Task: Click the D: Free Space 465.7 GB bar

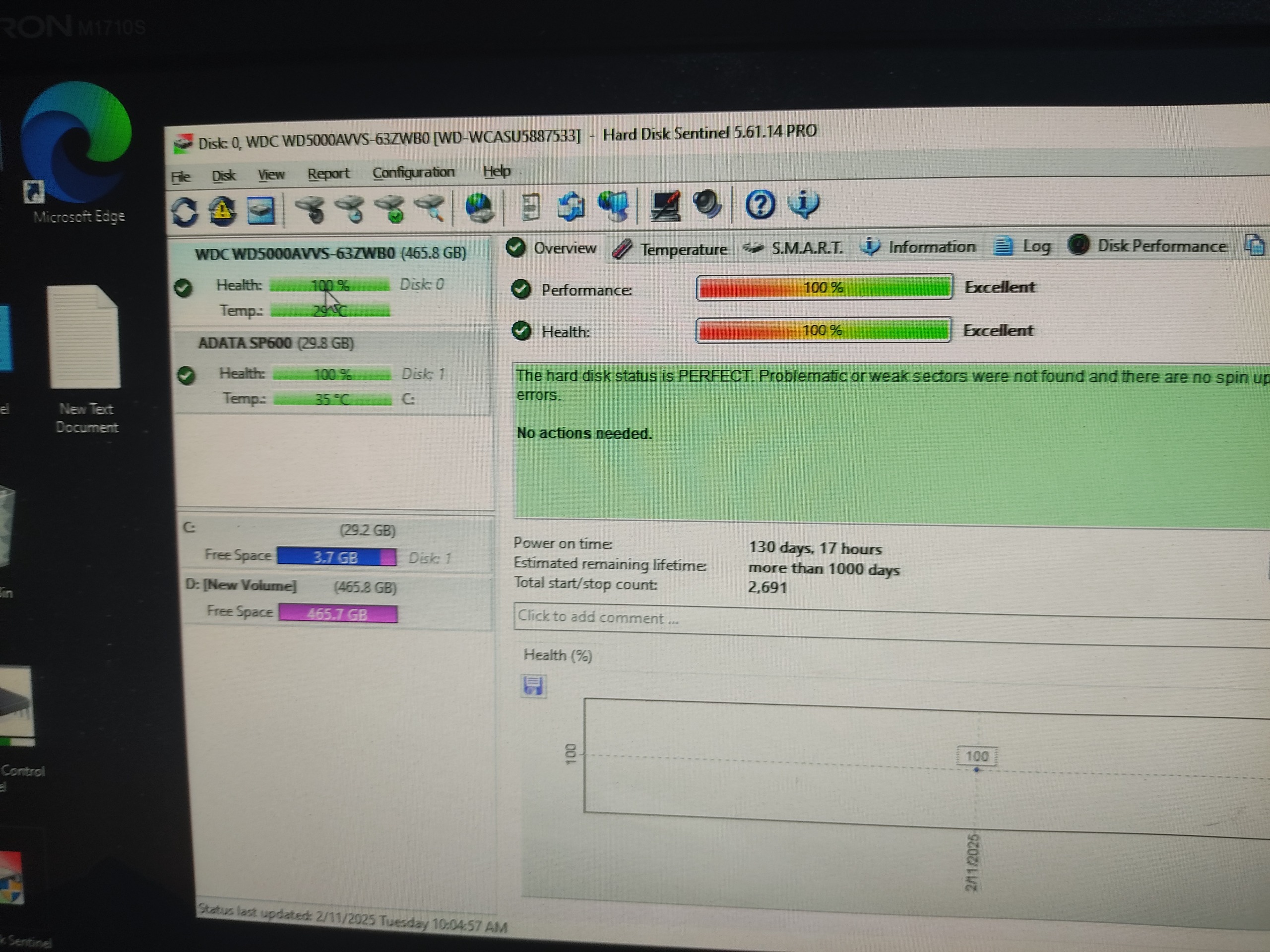Action: (338, 613)
